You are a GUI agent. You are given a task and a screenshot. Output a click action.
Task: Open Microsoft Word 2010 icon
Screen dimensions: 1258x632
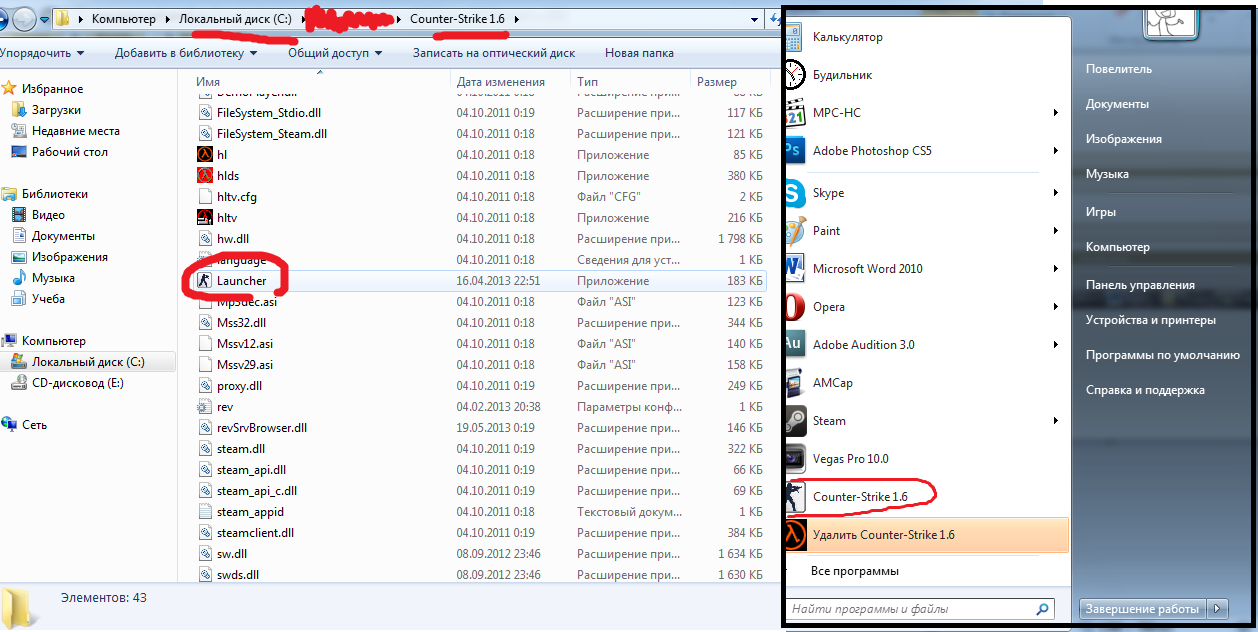[796, 269]
